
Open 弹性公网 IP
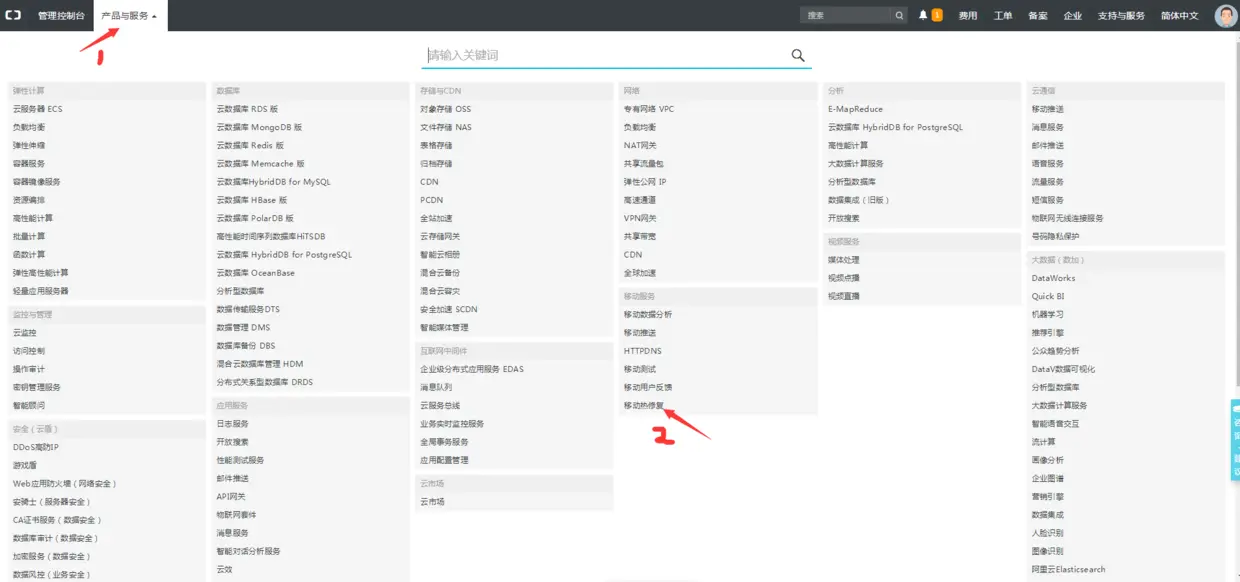(x=645, y=182)
